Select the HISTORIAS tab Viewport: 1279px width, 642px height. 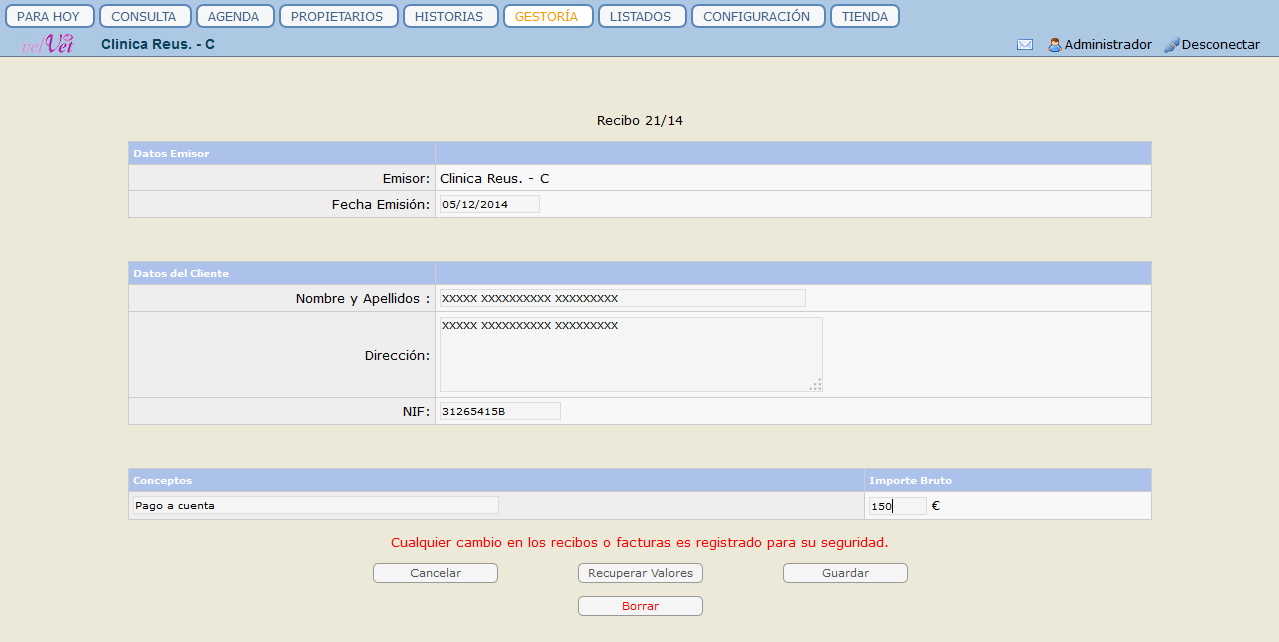point(450,17)
